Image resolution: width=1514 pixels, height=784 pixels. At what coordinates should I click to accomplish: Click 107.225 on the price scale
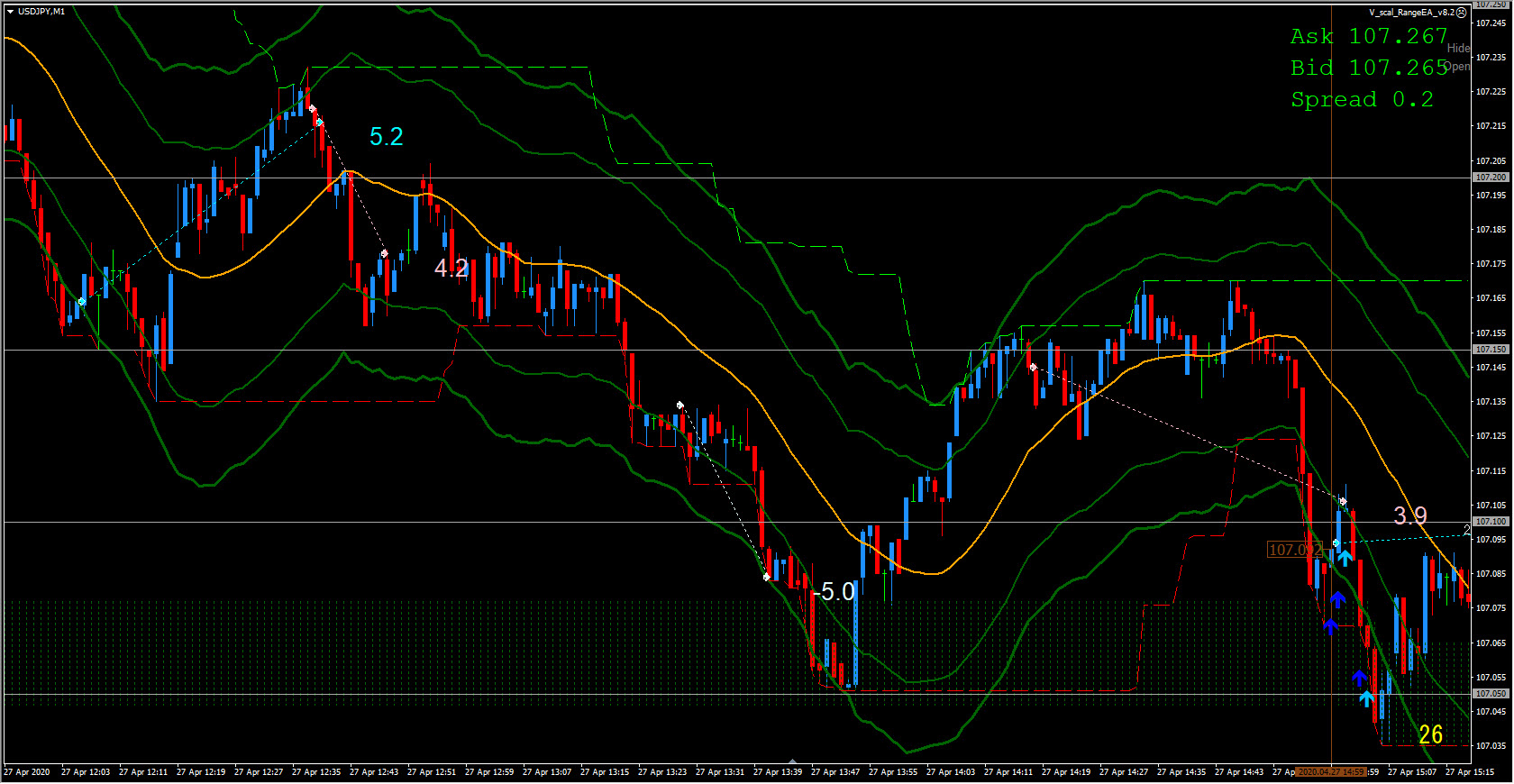click(1491, 91)
